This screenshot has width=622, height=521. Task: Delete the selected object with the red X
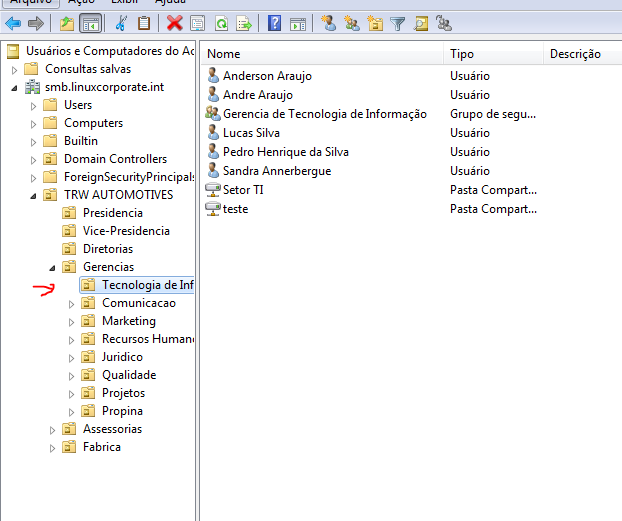pos(175,23)
